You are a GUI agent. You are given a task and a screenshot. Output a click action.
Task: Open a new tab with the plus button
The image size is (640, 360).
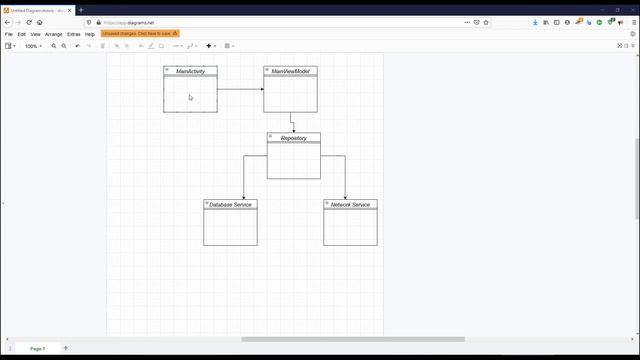(81, 10)
